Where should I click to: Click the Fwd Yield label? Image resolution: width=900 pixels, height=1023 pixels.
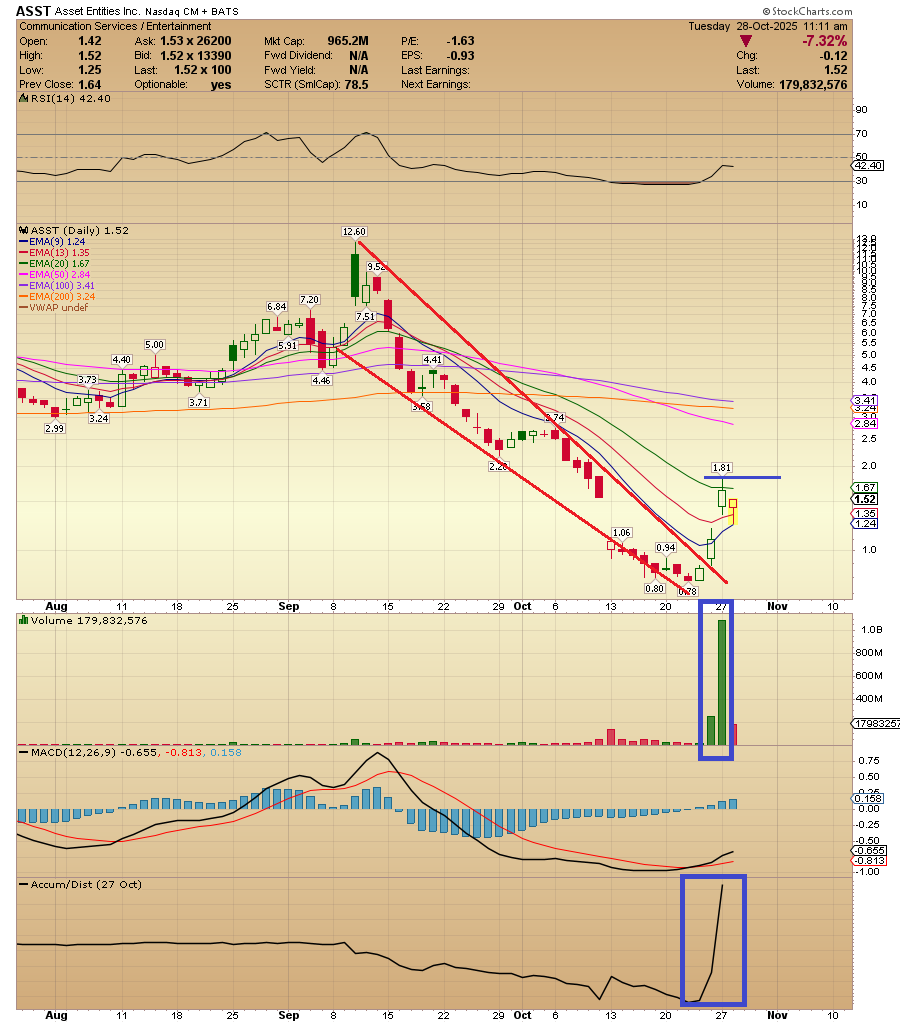pyautogui.click(x=290, y=70)
